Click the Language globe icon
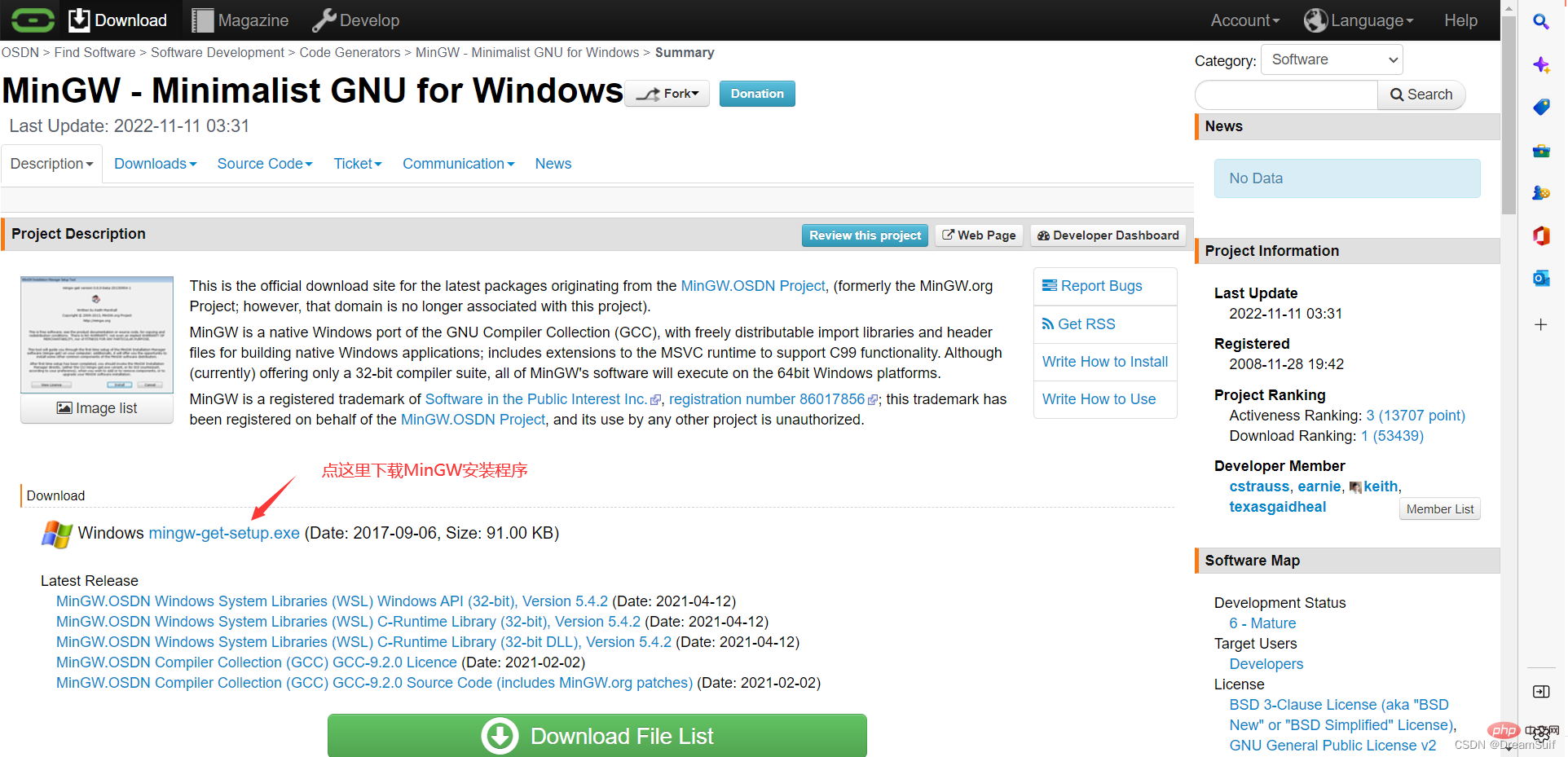This screenshot has width=1568, height=757. pos(1315,20)
